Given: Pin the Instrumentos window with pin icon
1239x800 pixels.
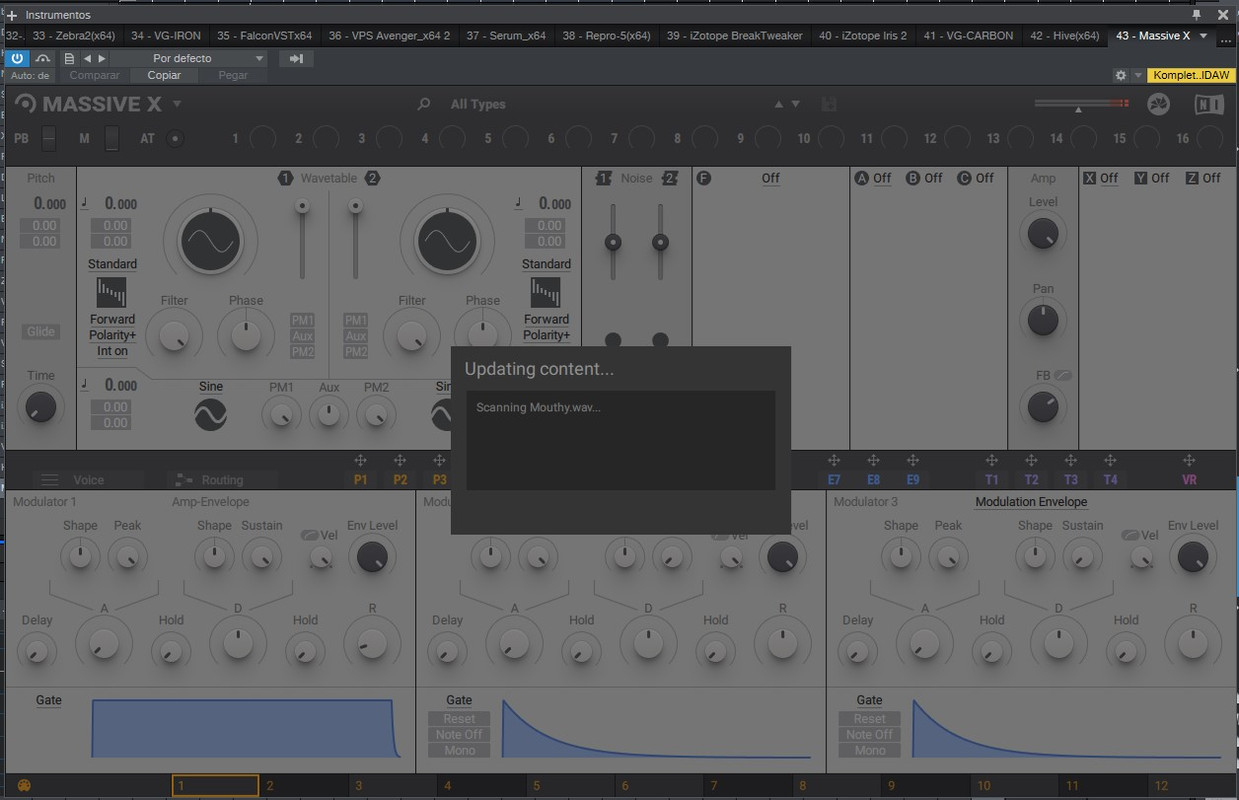Looking at the screenshot, I should click(1196, 15).
